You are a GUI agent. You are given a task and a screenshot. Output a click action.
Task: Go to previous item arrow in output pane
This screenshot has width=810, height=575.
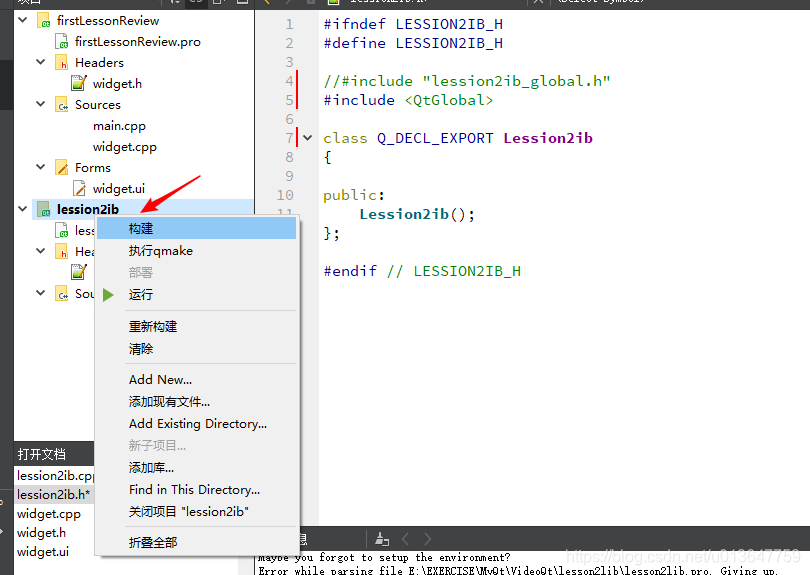pos(406,539)
